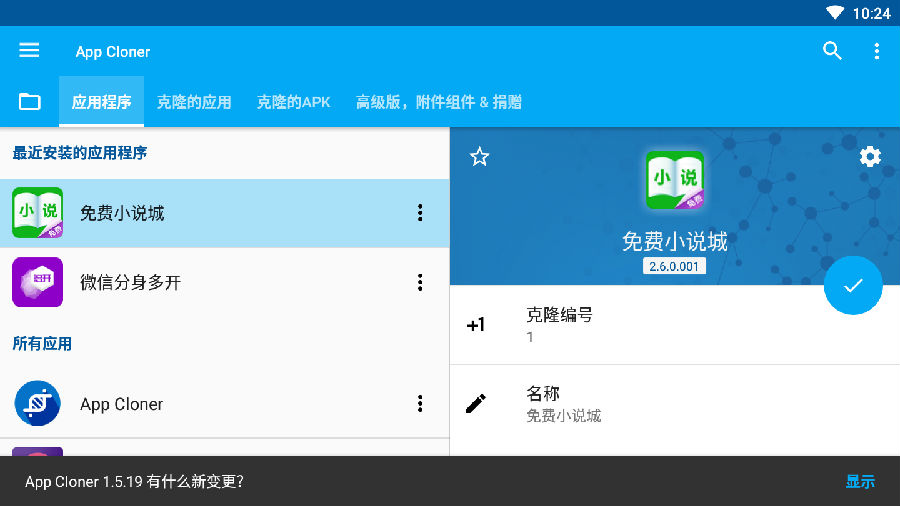The image size is (900, 506).
Task: Open more options for 微信分身多开 row
Action: click(x=420, y=282)
